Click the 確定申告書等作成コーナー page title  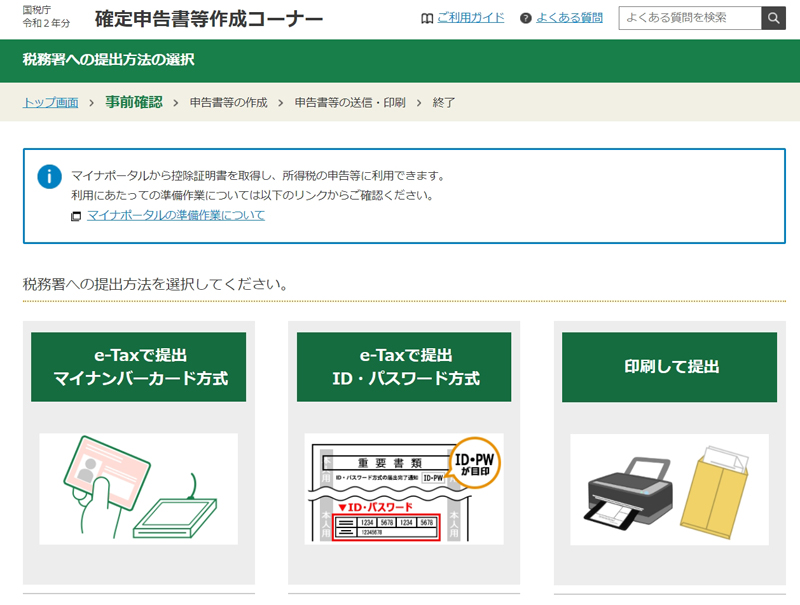pyautogui.click(x=209, y=19)
